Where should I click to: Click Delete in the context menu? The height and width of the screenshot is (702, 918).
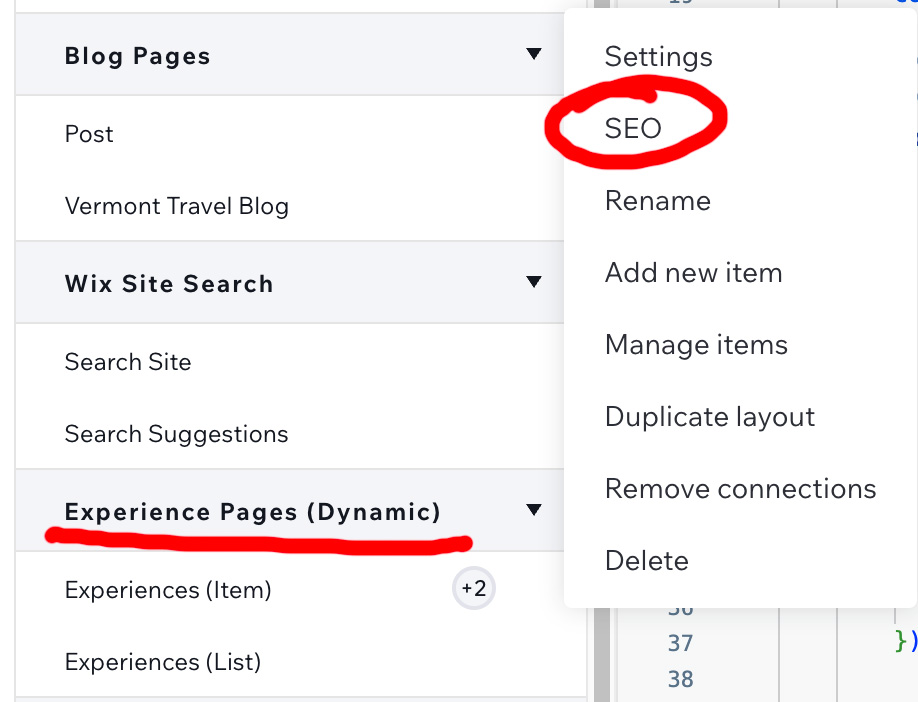tap(646, 561)
